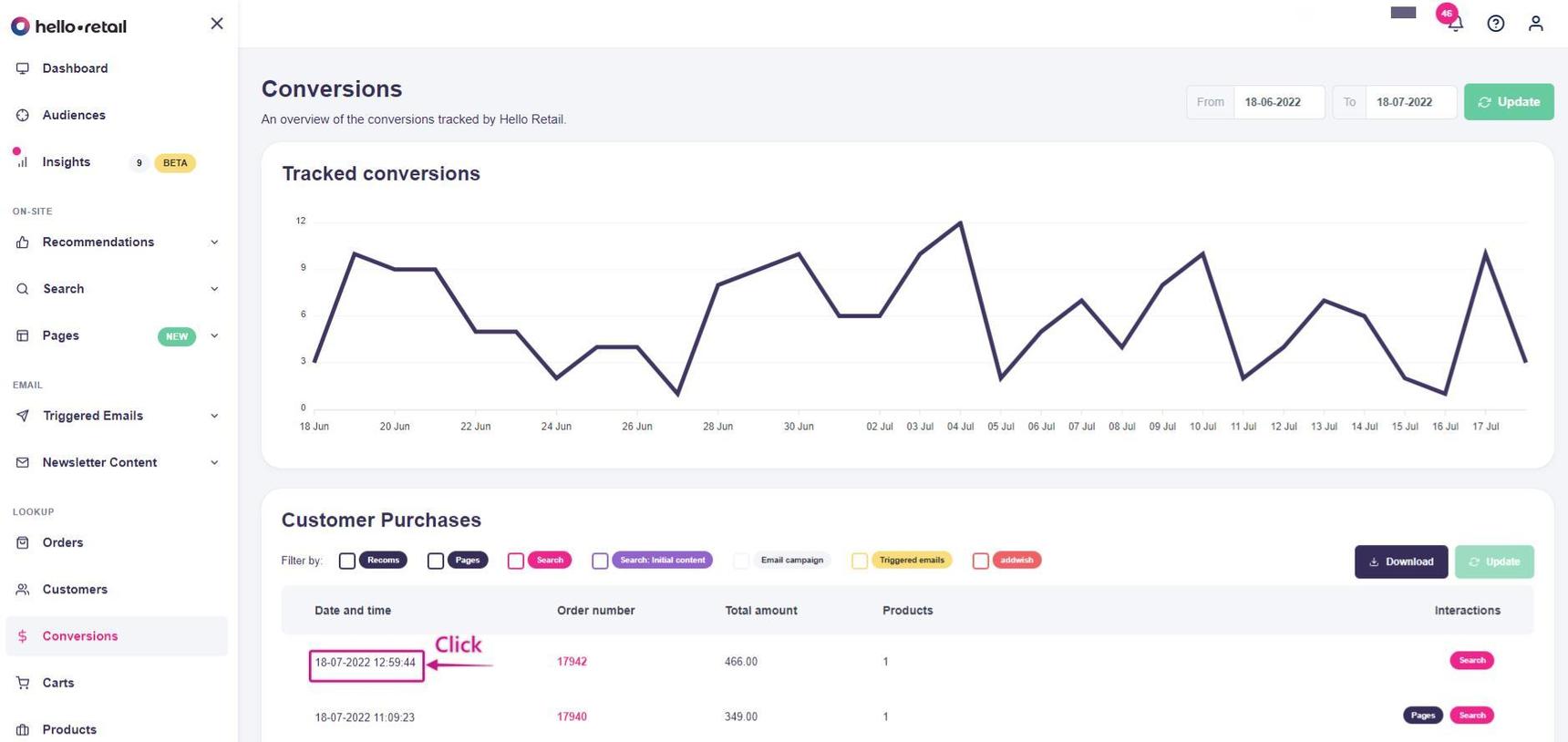Close the sidebar with the X icon

pyautogui.click(x=216, y=24)
